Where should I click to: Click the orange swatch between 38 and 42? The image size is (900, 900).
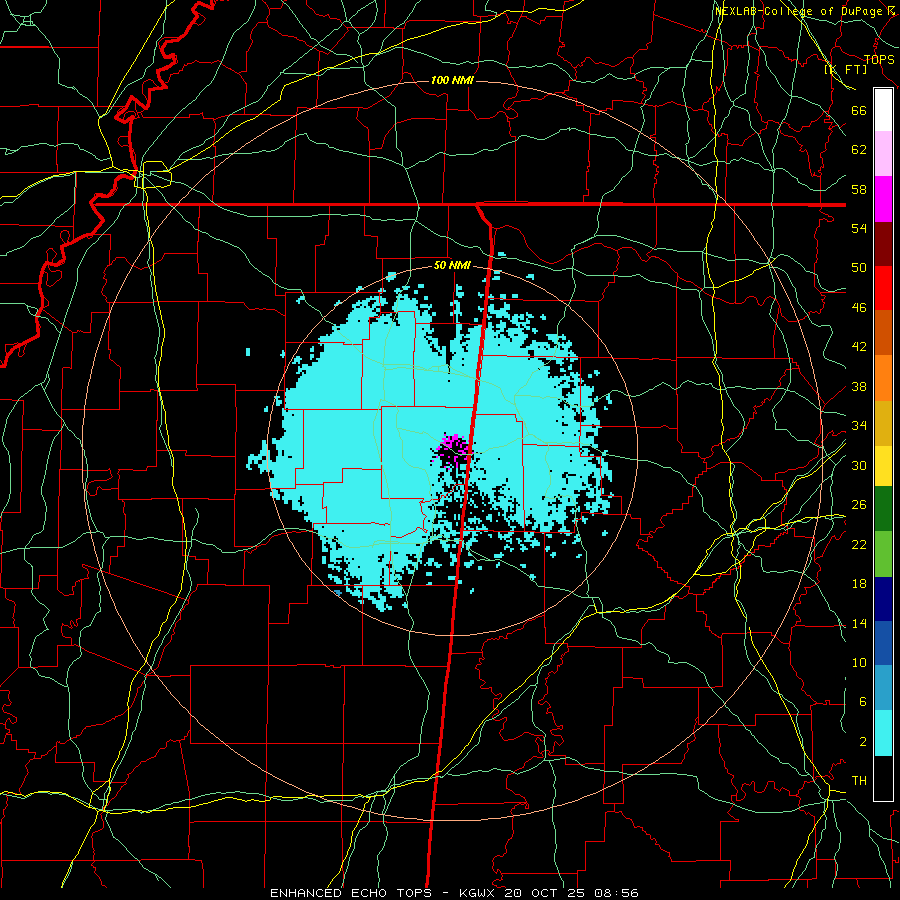click(883, 378)
